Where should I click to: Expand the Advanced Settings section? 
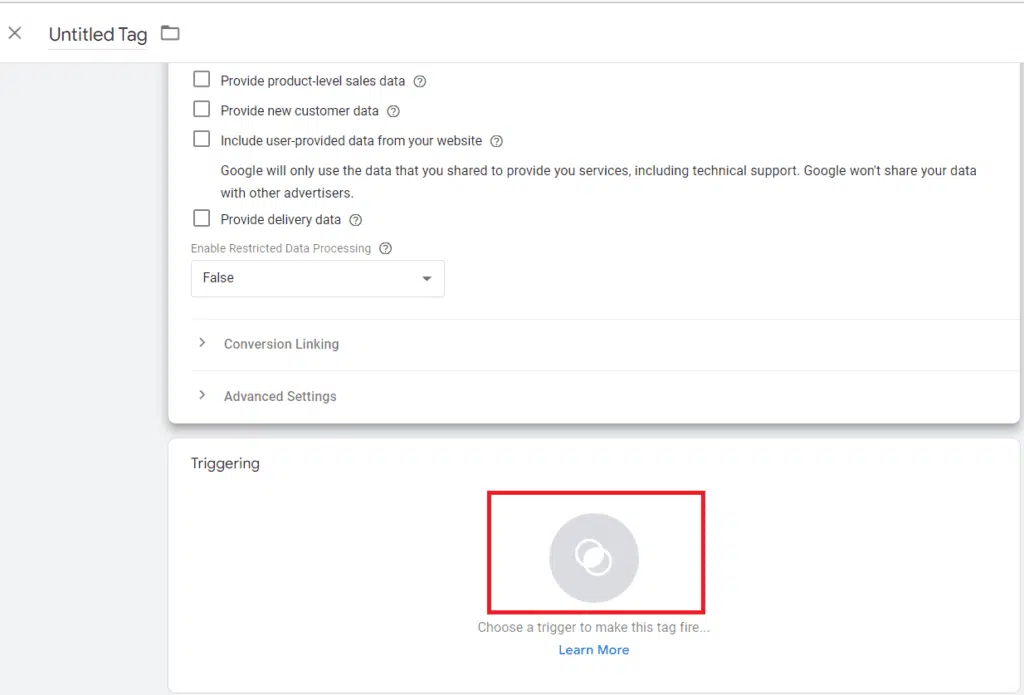[280, 396]
